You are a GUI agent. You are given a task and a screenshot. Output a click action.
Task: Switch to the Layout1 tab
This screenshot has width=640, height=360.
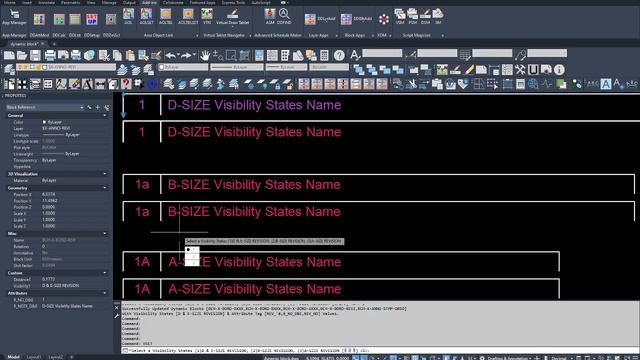(x=34, y=357)
